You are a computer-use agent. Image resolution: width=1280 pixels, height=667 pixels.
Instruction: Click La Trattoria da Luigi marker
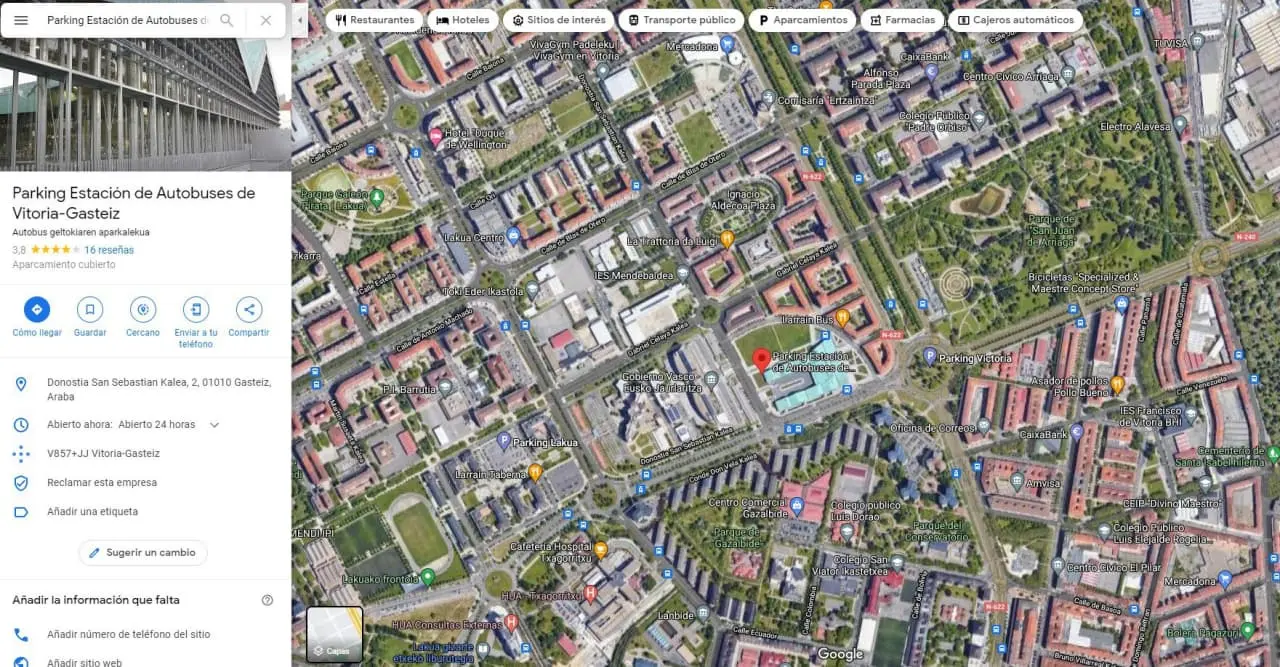pyautogui.click(x=727, y=239)
